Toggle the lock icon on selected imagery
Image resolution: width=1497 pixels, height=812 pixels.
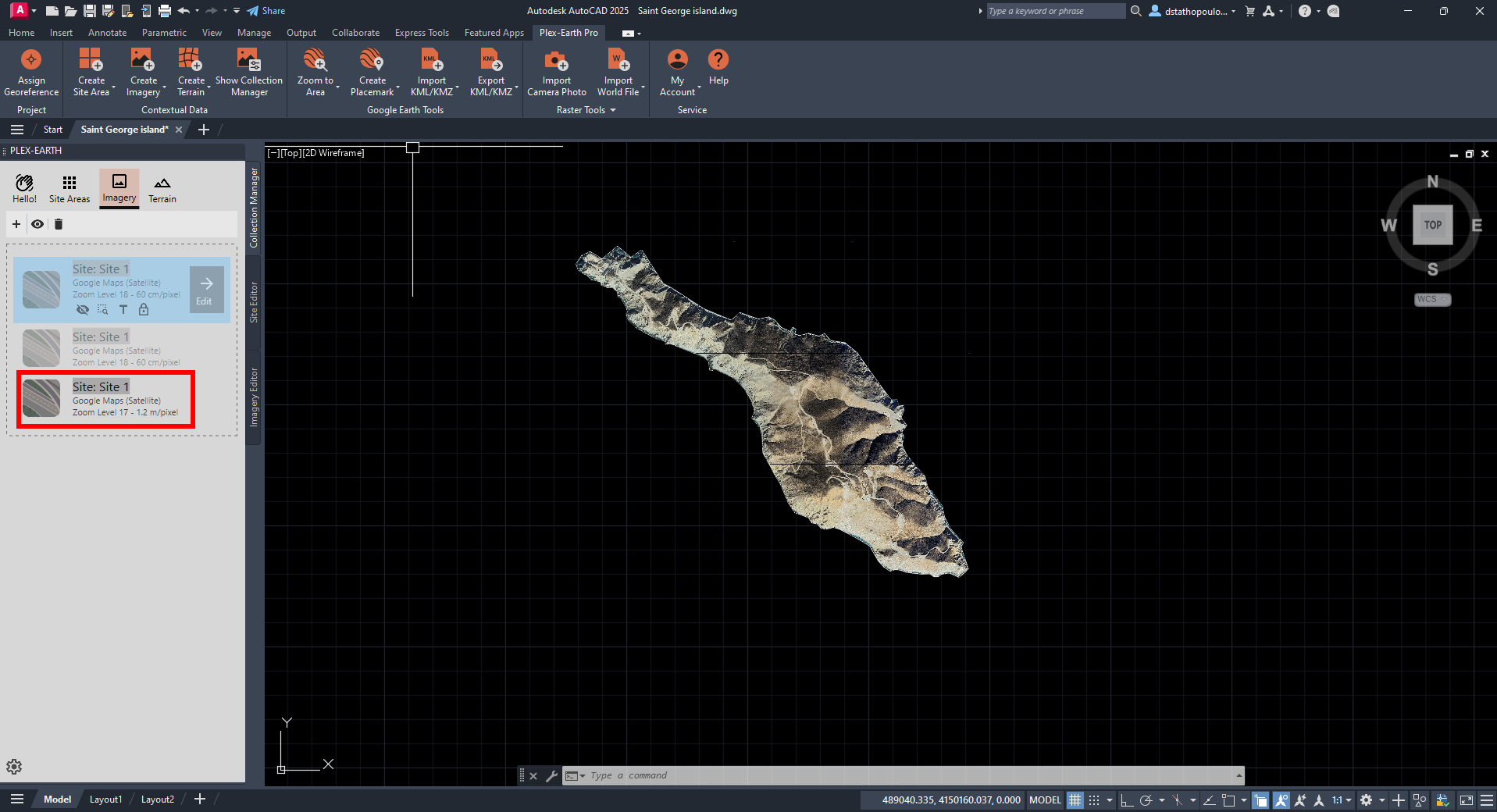(144, 310)
